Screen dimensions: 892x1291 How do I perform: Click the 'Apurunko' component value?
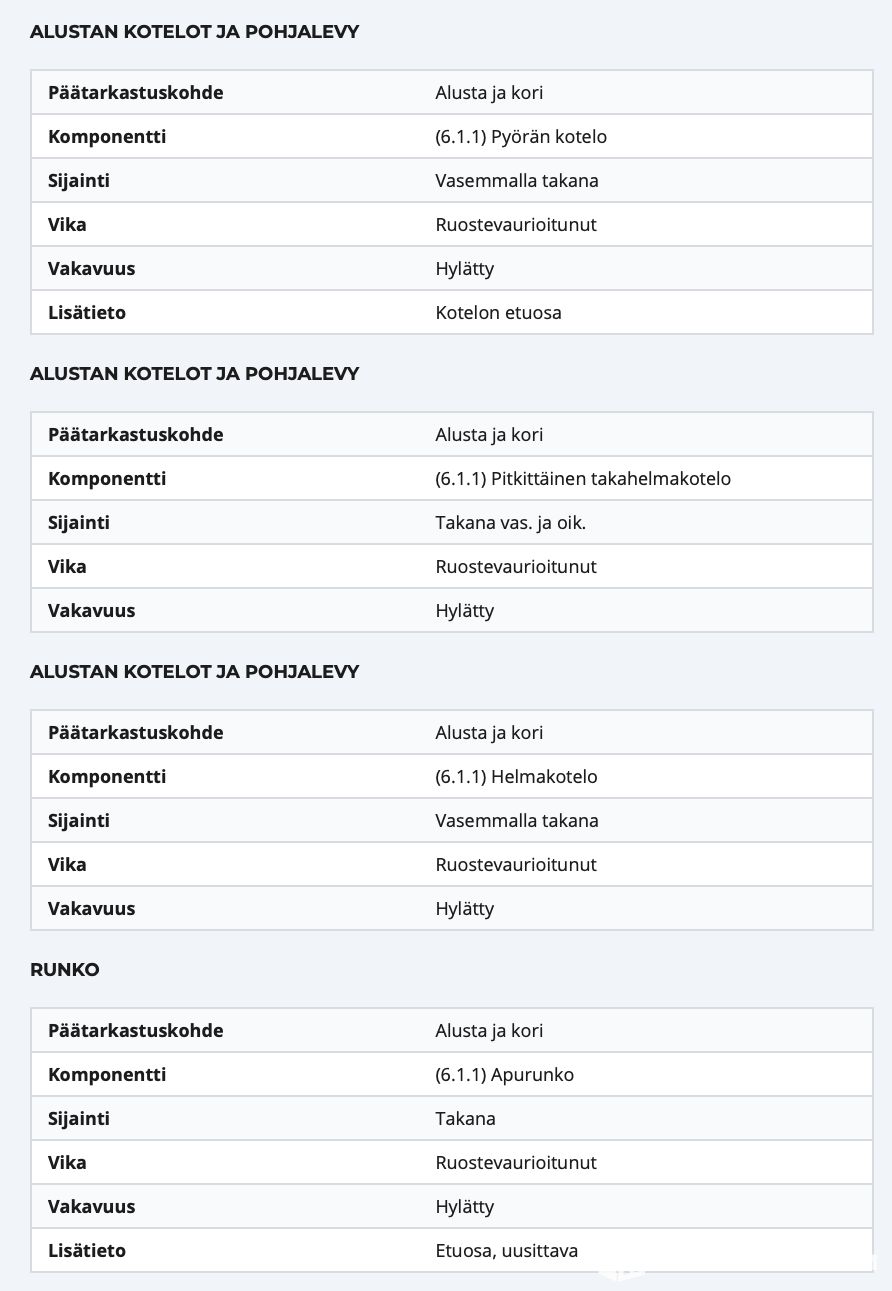click(504, 1075)
